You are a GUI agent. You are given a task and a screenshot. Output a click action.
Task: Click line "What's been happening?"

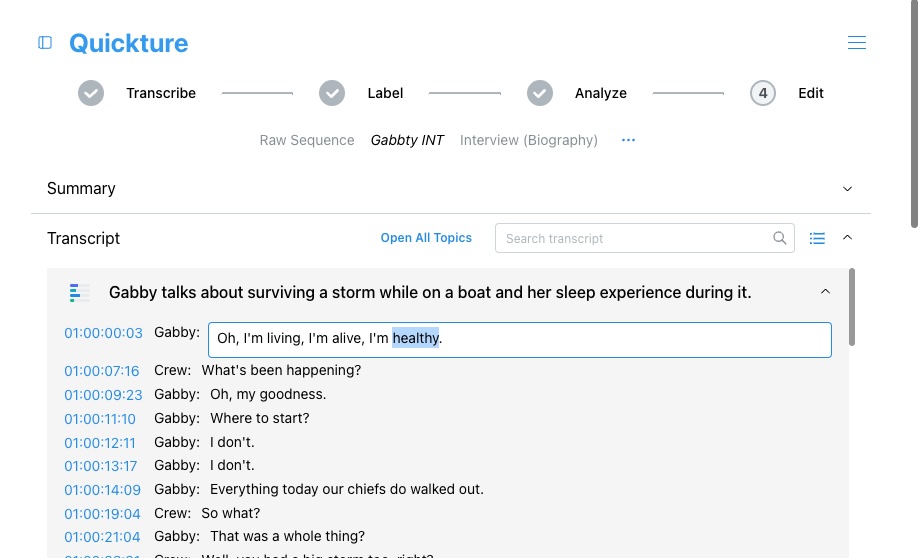pyautogui.click(x=282, y=370)
